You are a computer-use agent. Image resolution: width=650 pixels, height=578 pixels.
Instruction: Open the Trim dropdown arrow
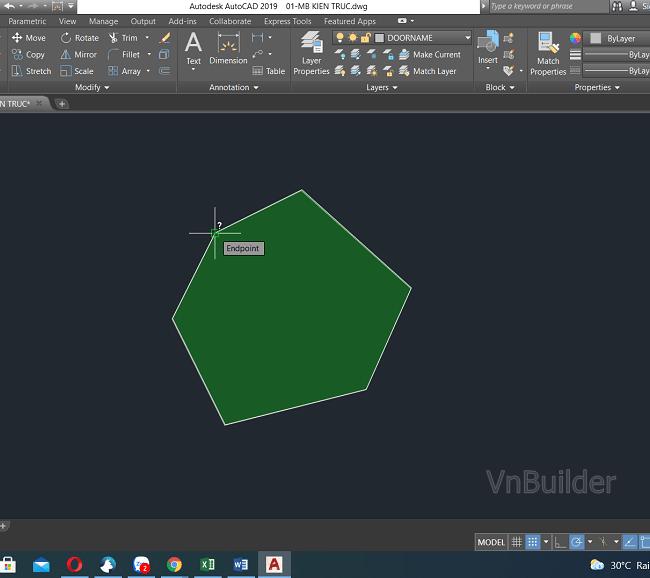(147, 38)
